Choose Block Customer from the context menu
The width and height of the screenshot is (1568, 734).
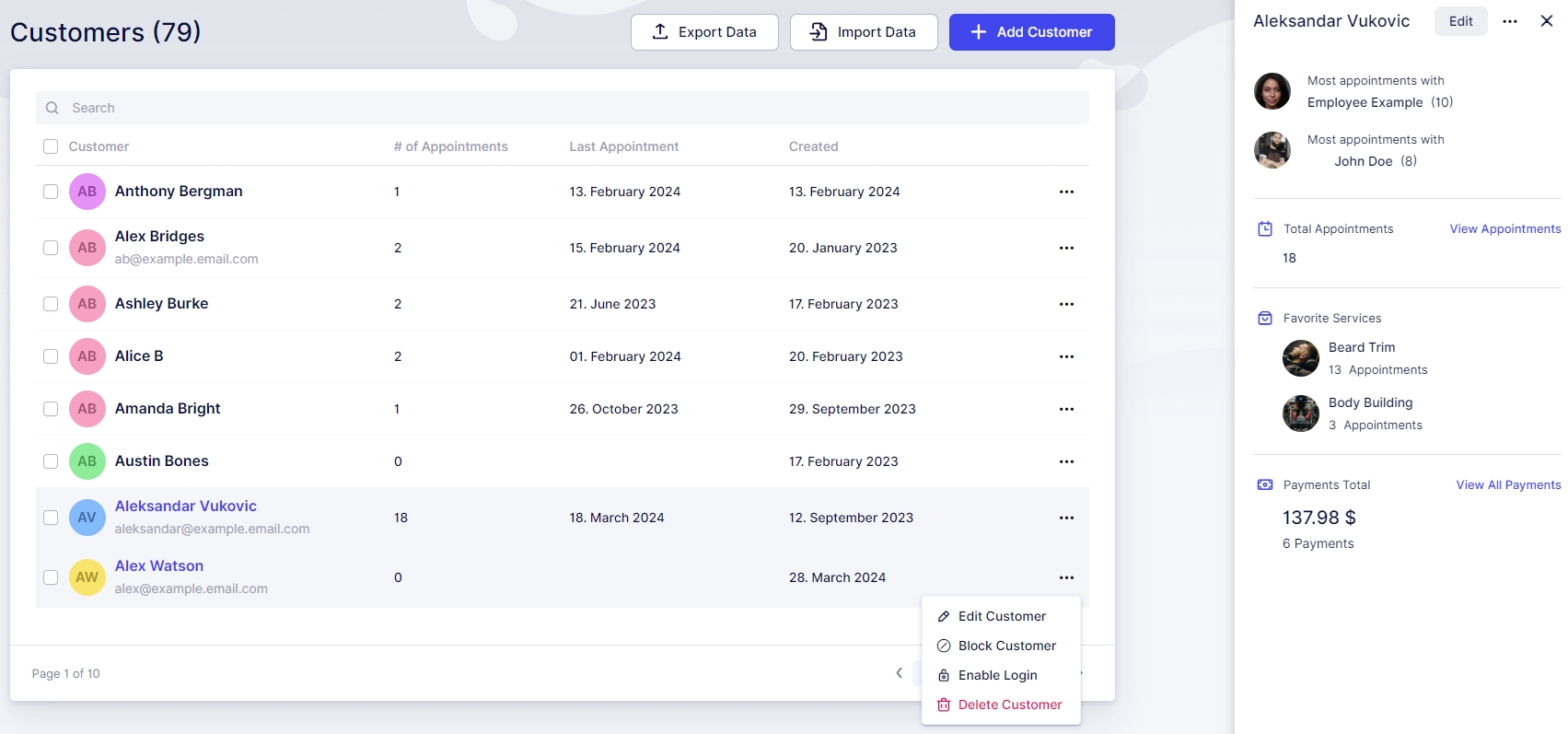coord(1006,646)
